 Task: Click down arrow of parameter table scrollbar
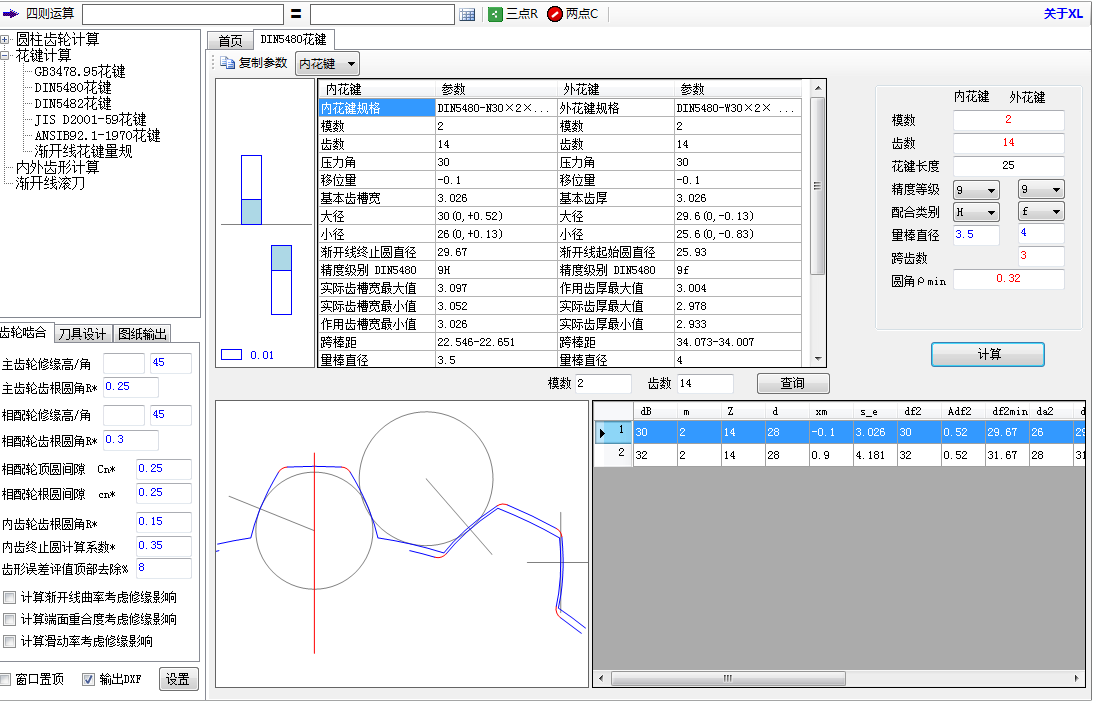coord(818,359)
